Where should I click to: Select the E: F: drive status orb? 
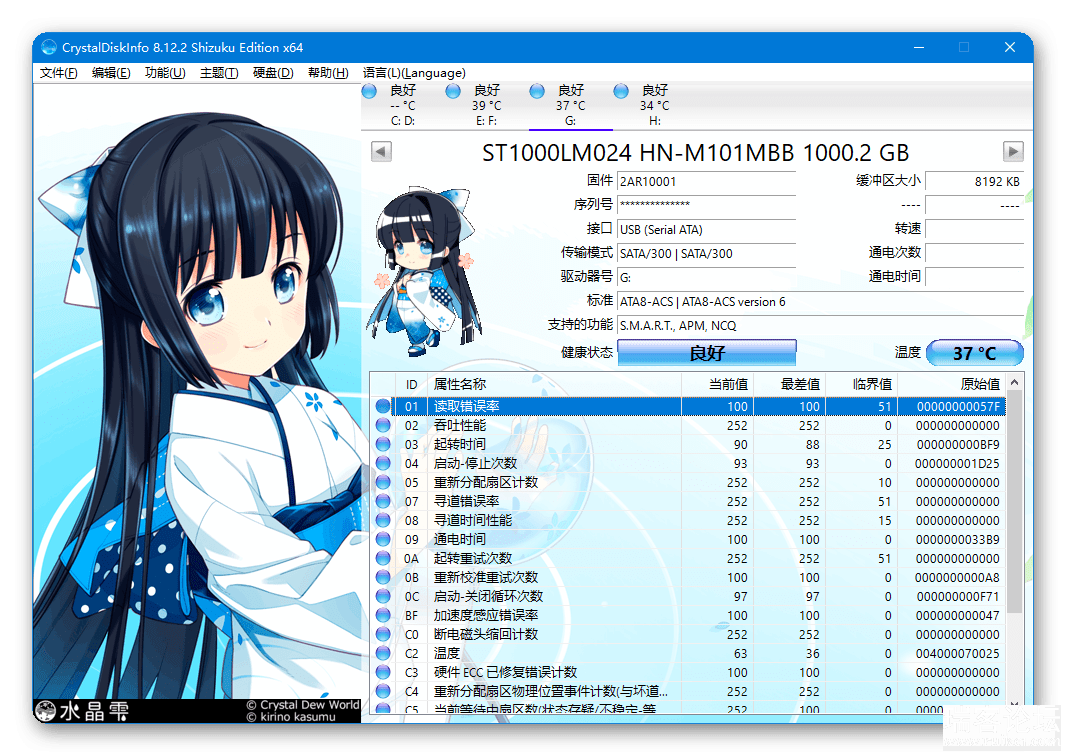(453, 91)
